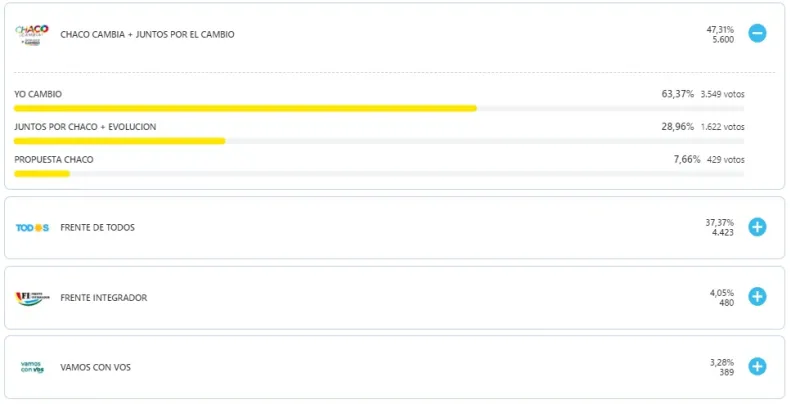Image resolution: width=790 pixels, height=404 pixels.
Task: Select the Vamos con Vos title
Action: [x=95, y=368]
